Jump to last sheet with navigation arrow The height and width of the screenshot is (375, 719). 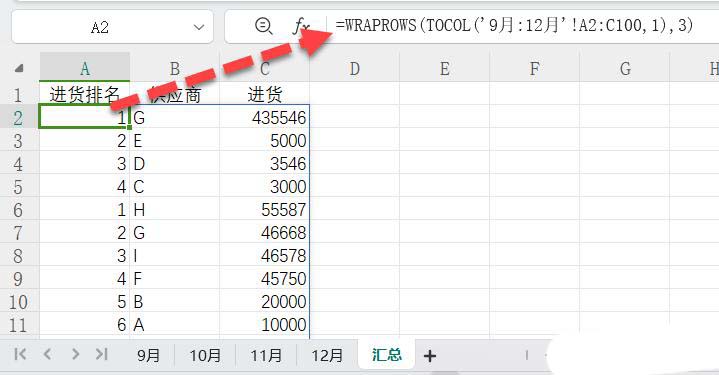point(101,354)
